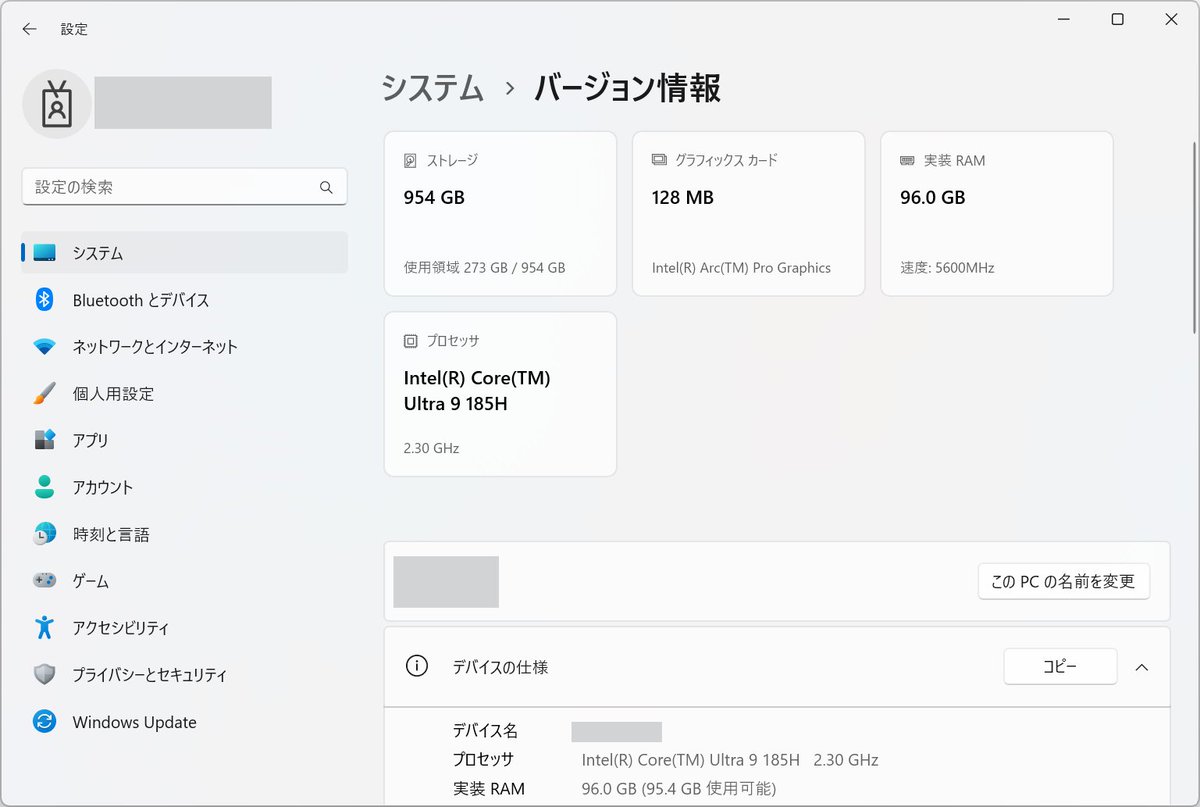Screen dimensions: 1200x807
Task: Click the Windows Update sync icon
Action: 45,722
